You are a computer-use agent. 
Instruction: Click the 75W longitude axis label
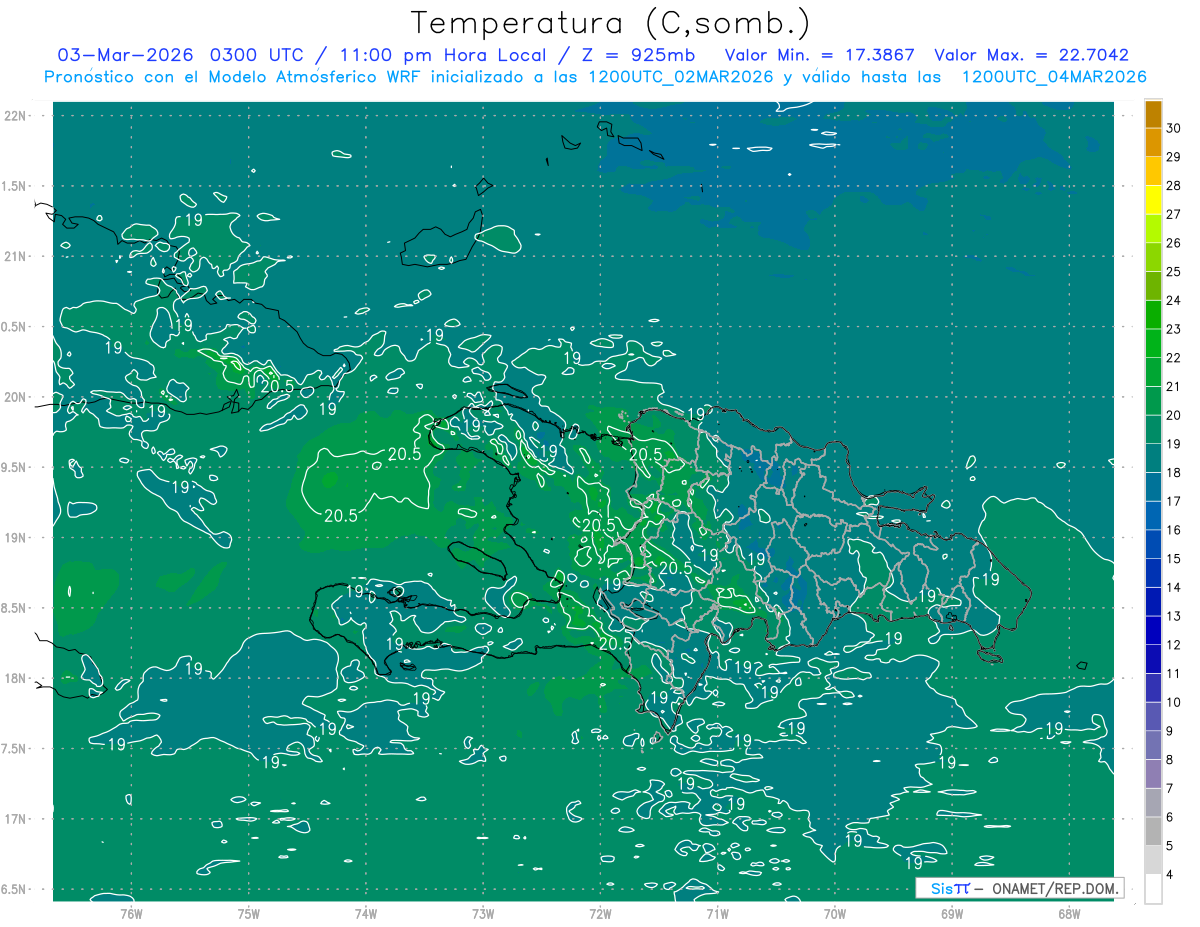pos(249,914)
